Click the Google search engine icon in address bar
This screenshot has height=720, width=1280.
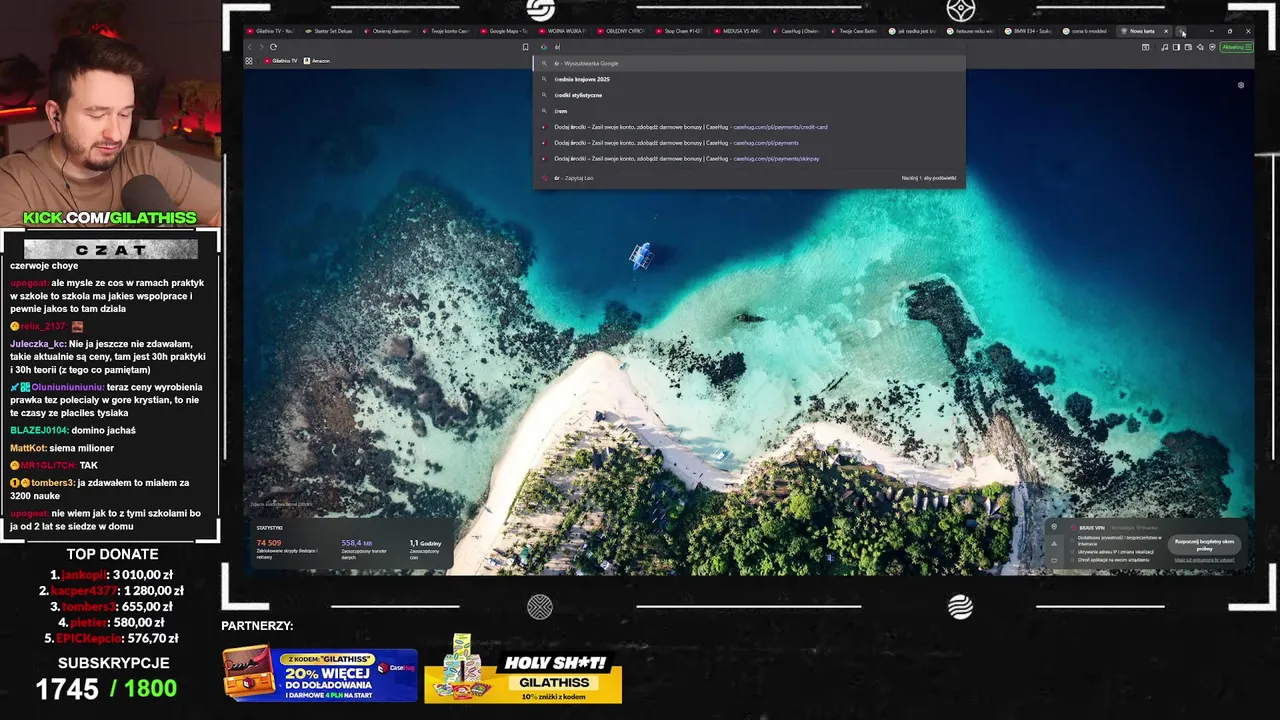point(544,47)
